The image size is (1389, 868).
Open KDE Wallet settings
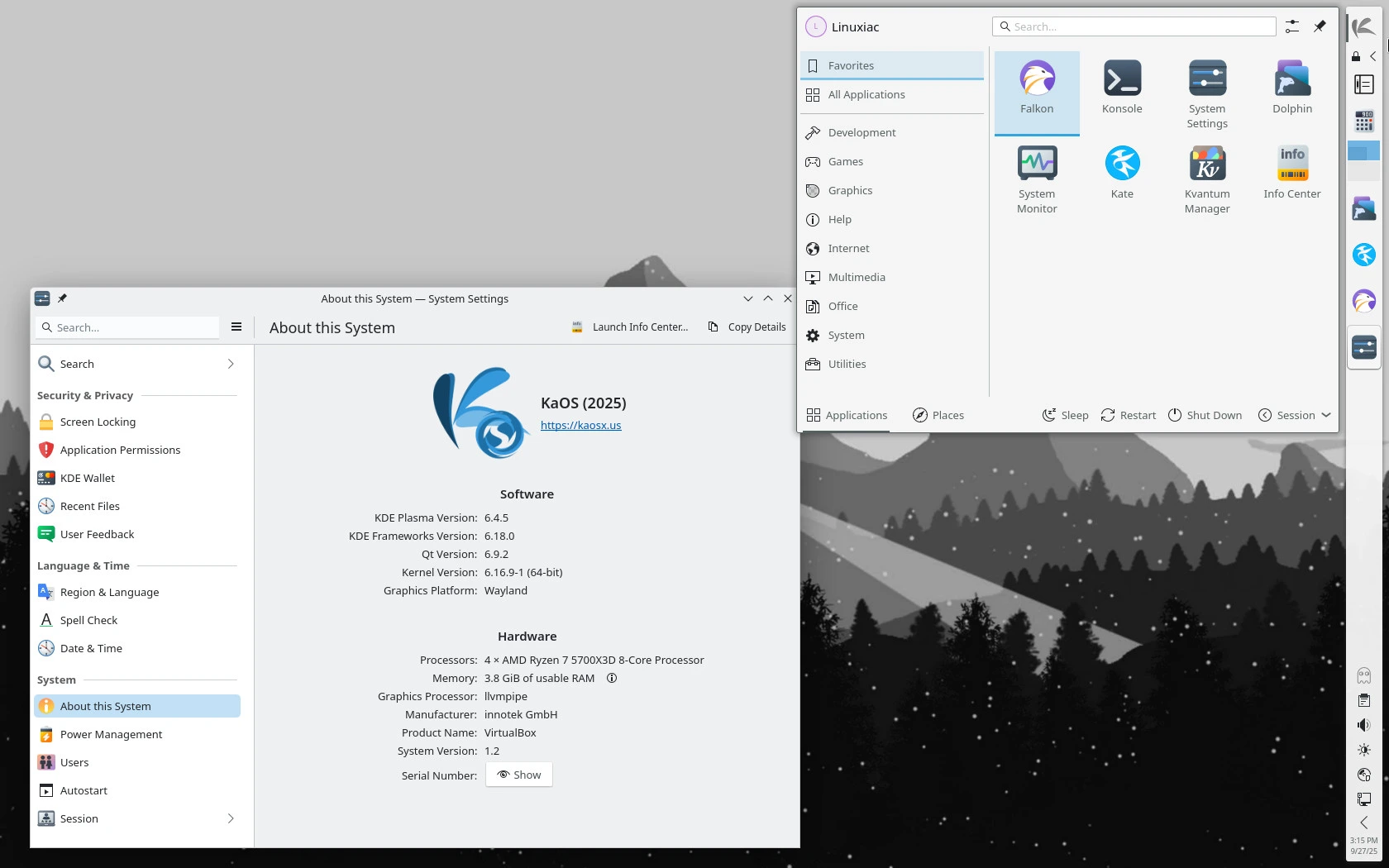[x=137, y=478]
